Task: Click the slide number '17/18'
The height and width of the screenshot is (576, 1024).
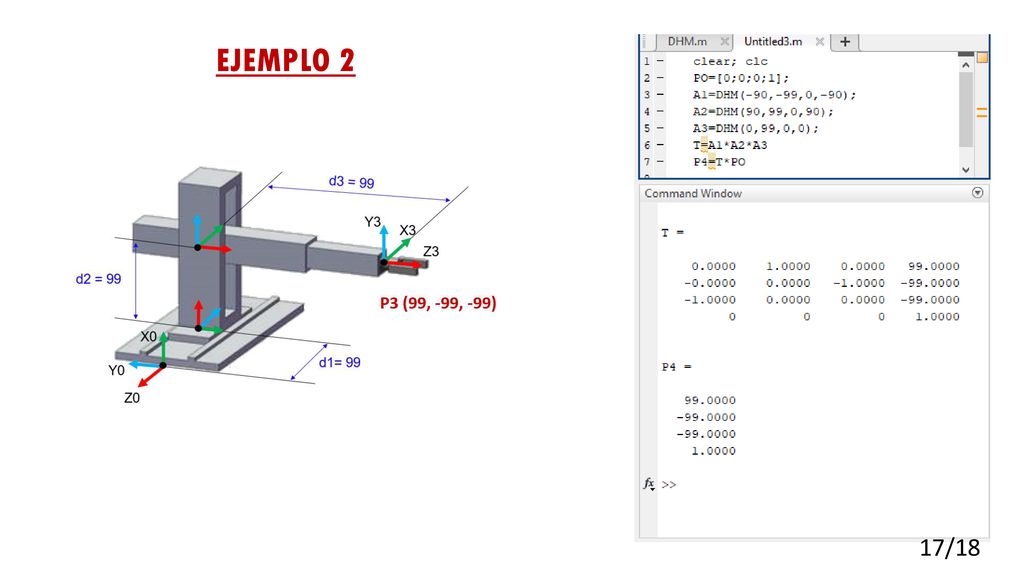Action: click(x=950, y=547)
